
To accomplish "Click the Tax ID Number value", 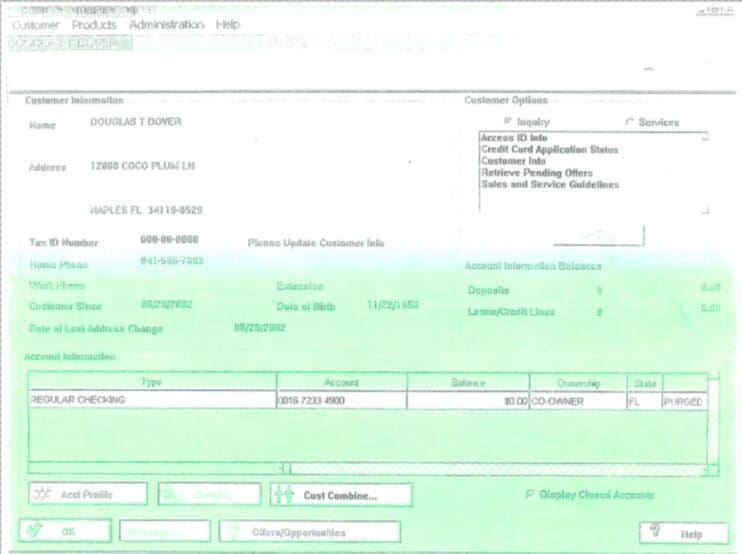I will pyautogui.click(x=169, y=239).
